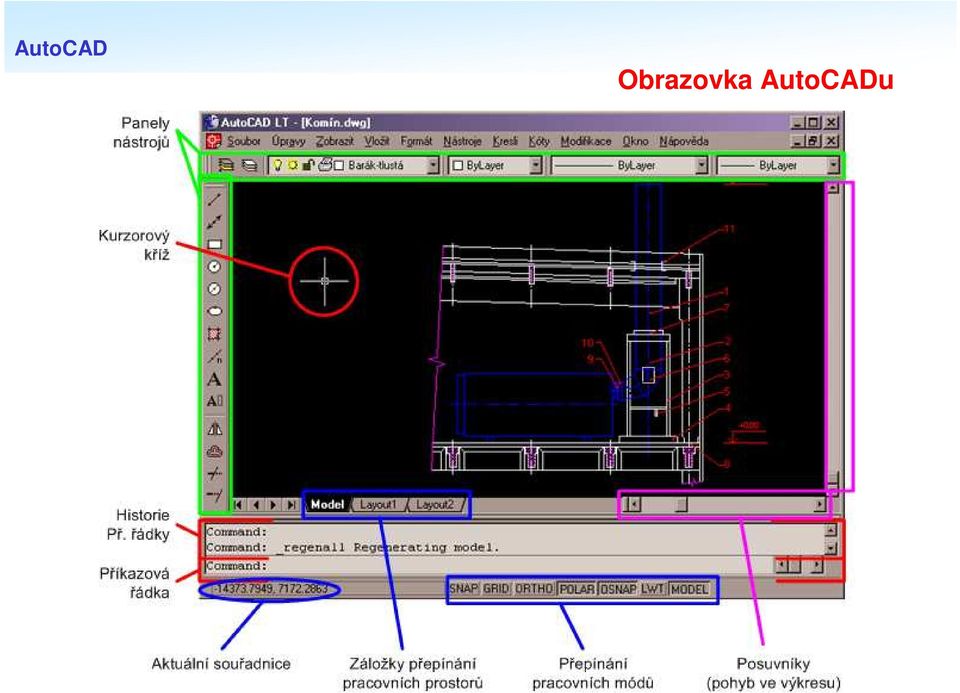
Task: Click the command history scroll up arrow
Action: (x=831, y=531)
